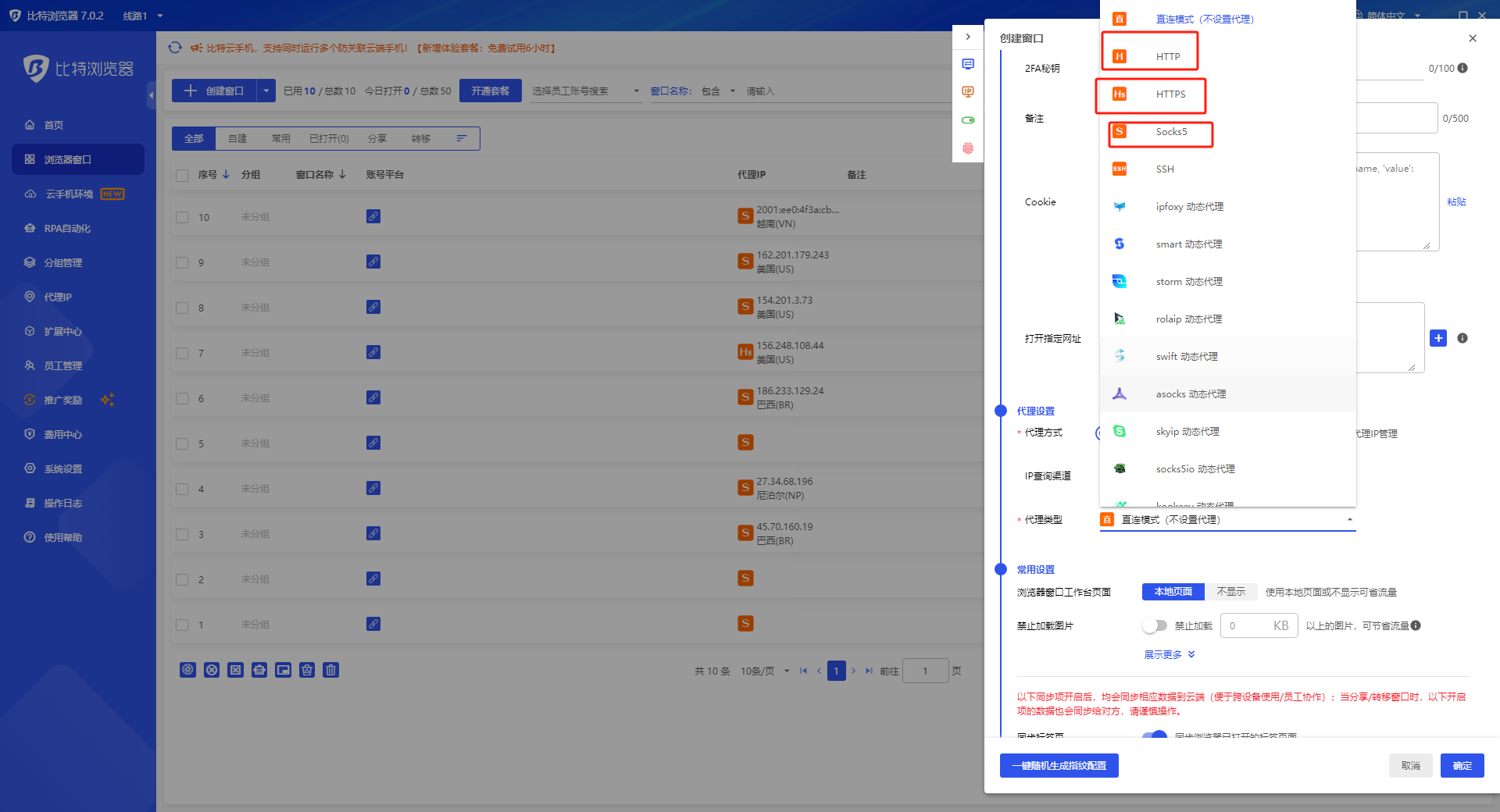Click 确定 button in dialog
The image size is (1500, 812).
pos(1462,765)
